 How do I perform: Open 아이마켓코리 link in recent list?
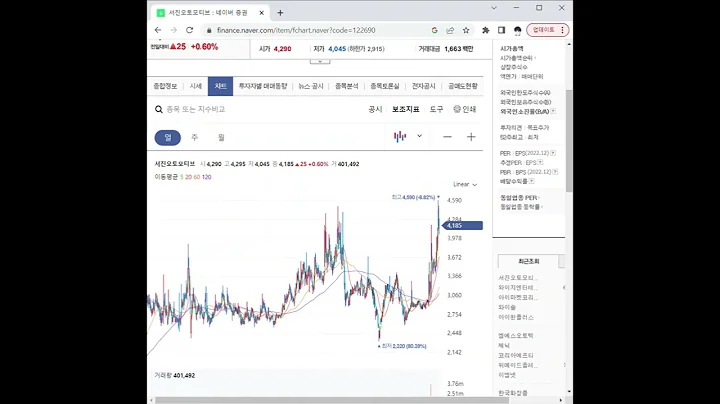point(518,297)
